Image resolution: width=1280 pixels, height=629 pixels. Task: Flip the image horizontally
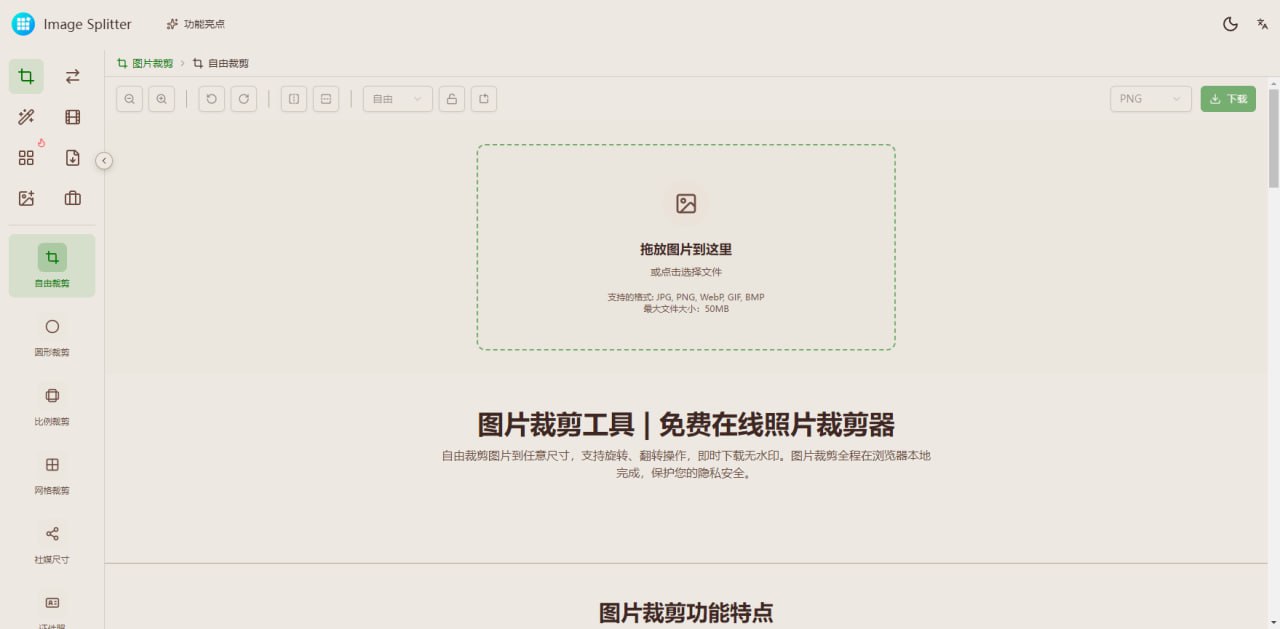click(293, 99)
